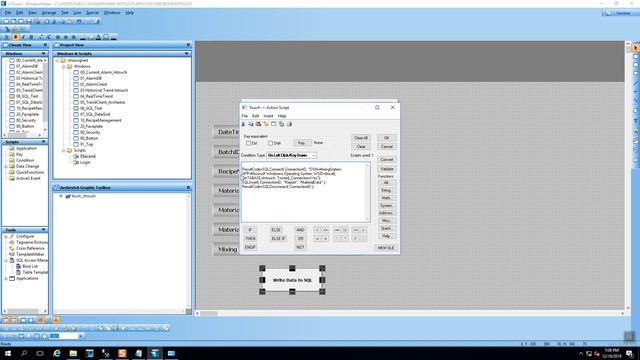The width and height of the screenshot is (640, 360).
Task: Click the Login script icon in Project View
Action: coord(76,162)
